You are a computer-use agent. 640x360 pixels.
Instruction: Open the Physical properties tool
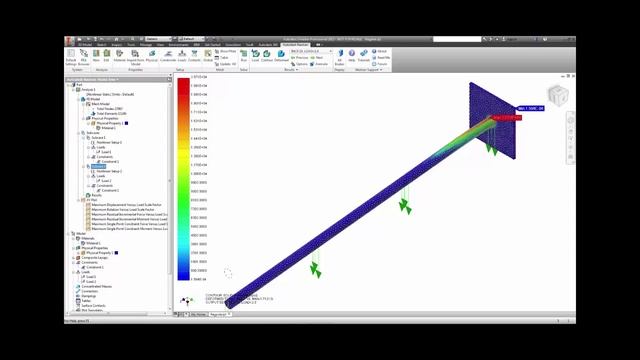coord(151,56)
